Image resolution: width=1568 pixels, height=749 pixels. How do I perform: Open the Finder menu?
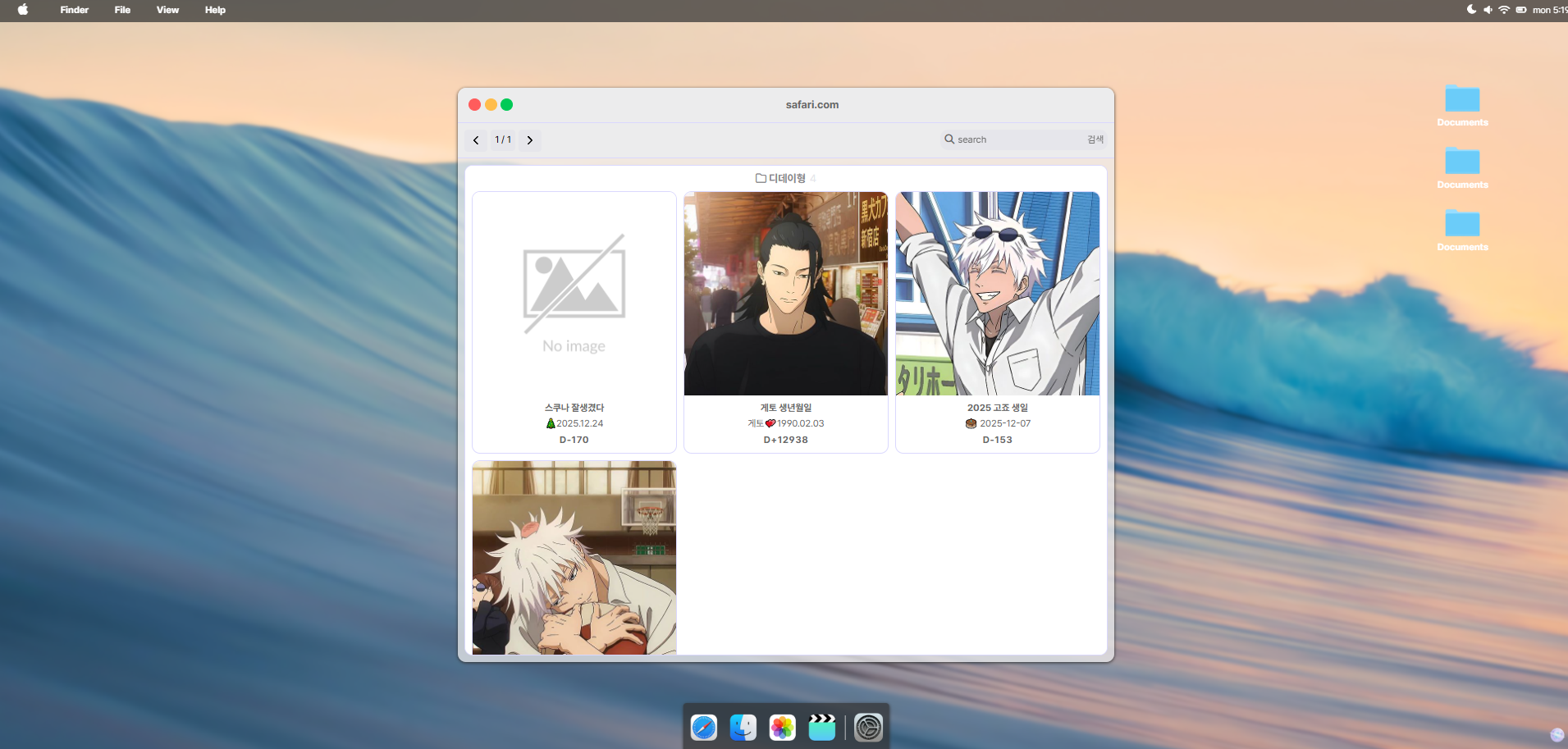point(75,10)
